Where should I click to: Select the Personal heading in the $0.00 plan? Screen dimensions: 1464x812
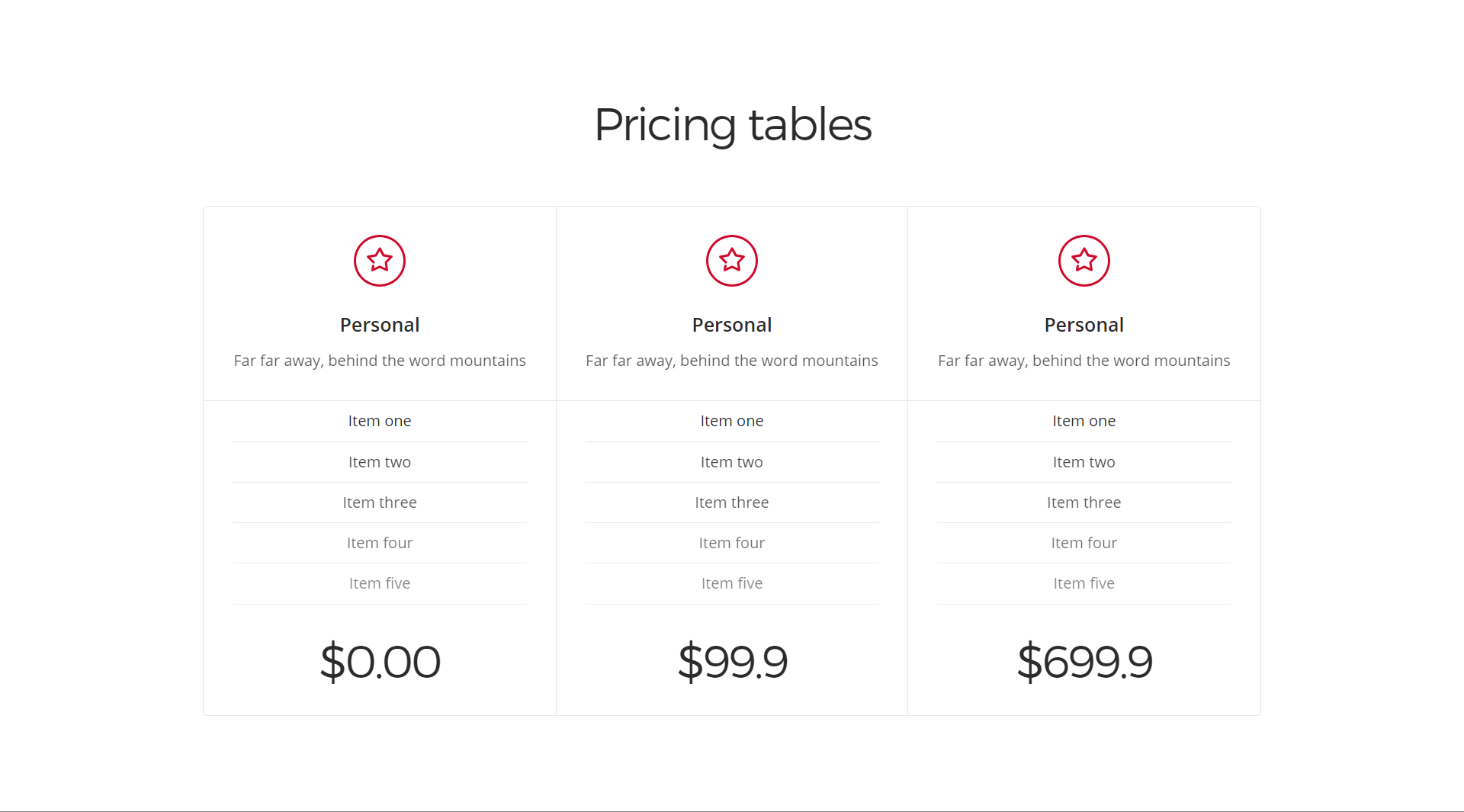[x=380, y=325]
